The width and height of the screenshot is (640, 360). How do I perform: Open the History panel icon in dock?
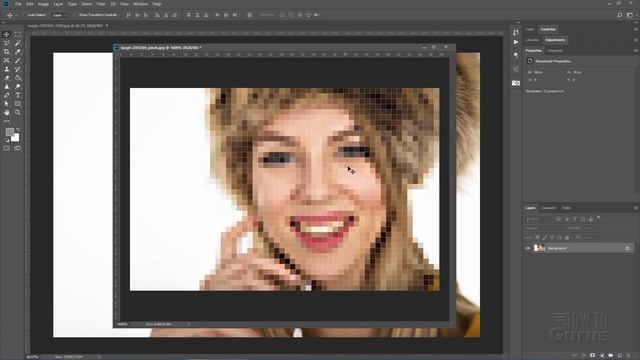pos(516,32)
